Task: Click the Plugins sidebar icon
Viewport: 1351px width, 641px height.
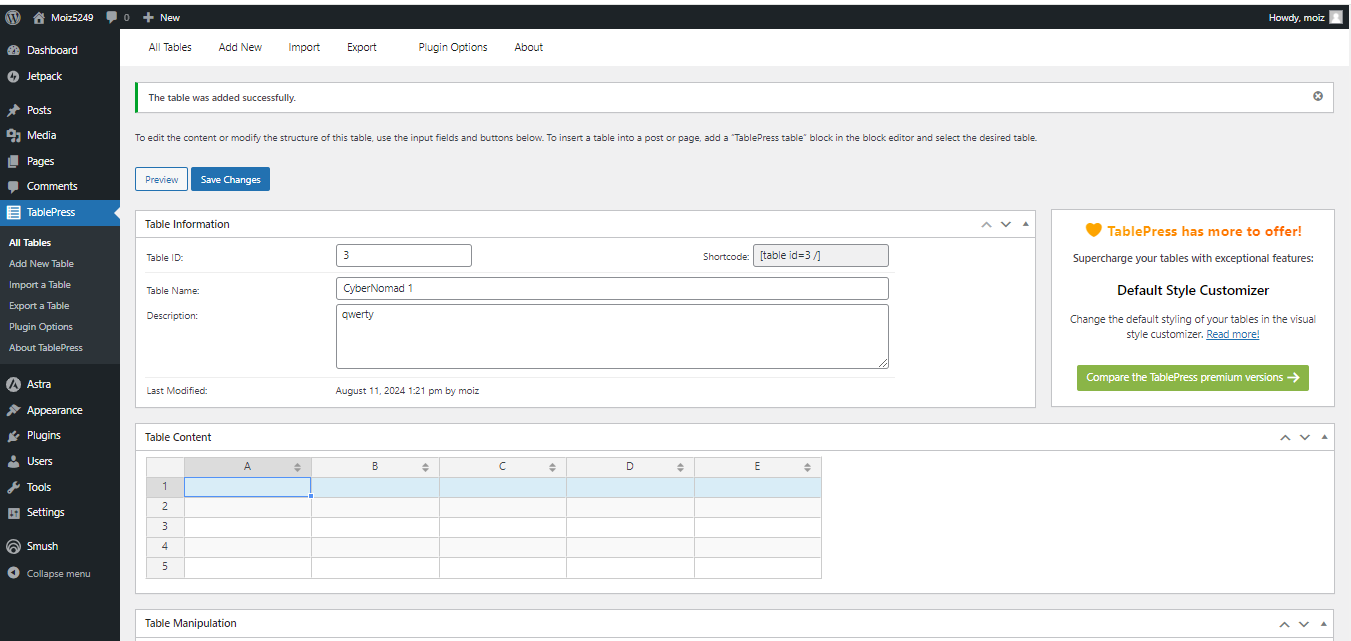Action: 13,435
